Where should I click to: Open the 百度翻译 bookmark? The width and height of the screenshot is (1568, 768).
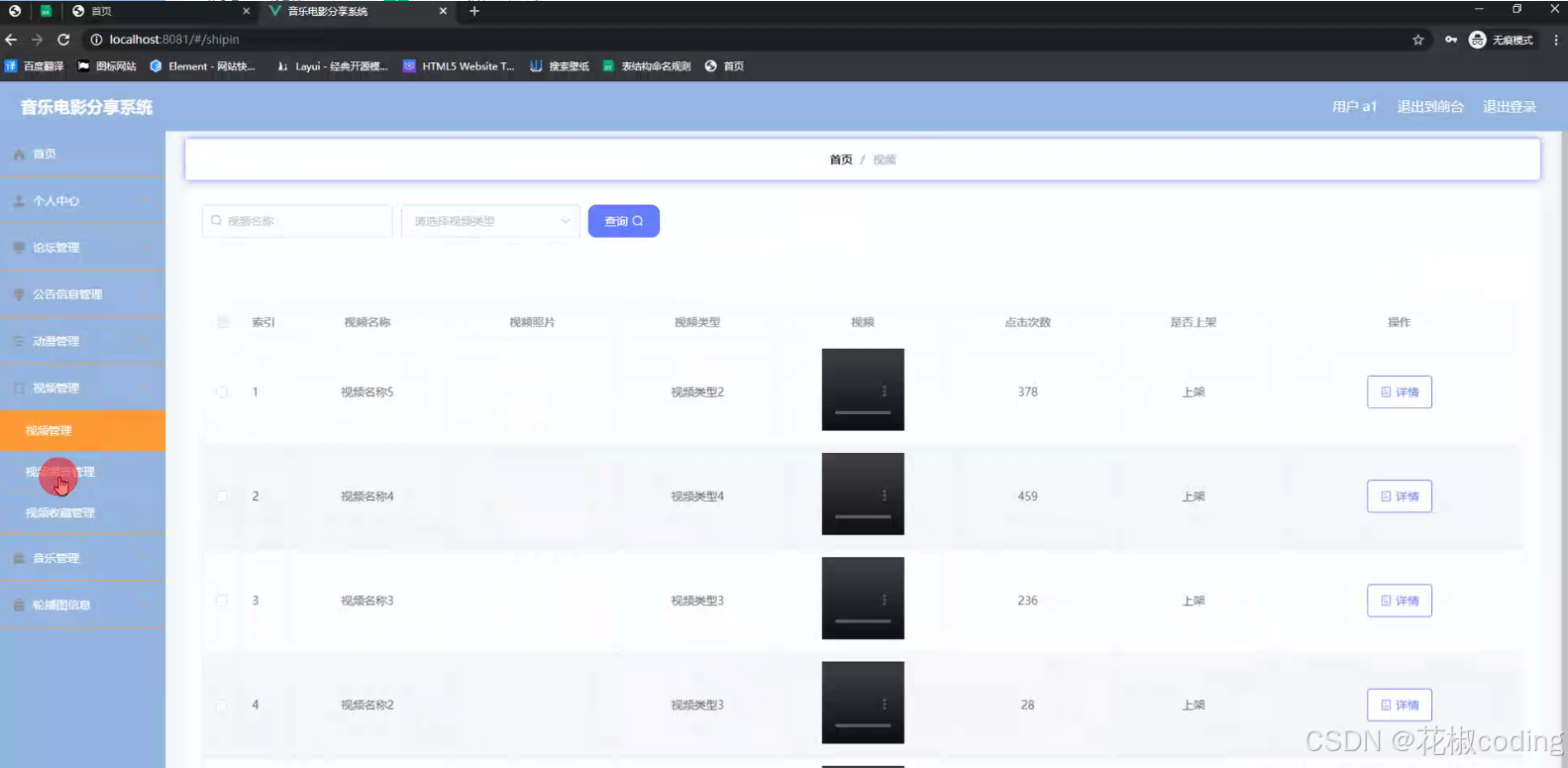(35, 66)
